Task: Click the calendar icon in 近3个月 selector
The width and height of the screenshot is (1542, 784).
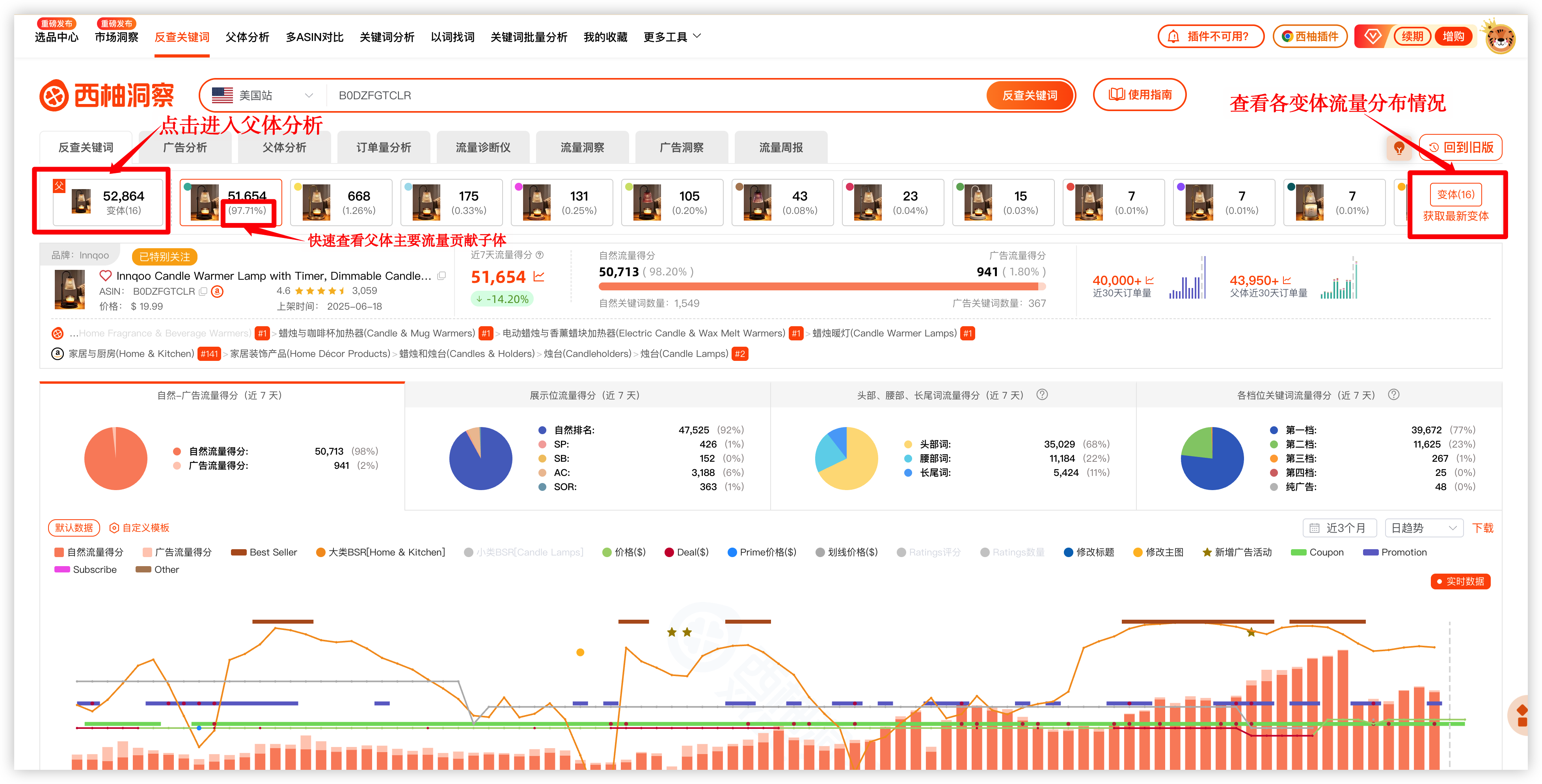Action: 1315,528
